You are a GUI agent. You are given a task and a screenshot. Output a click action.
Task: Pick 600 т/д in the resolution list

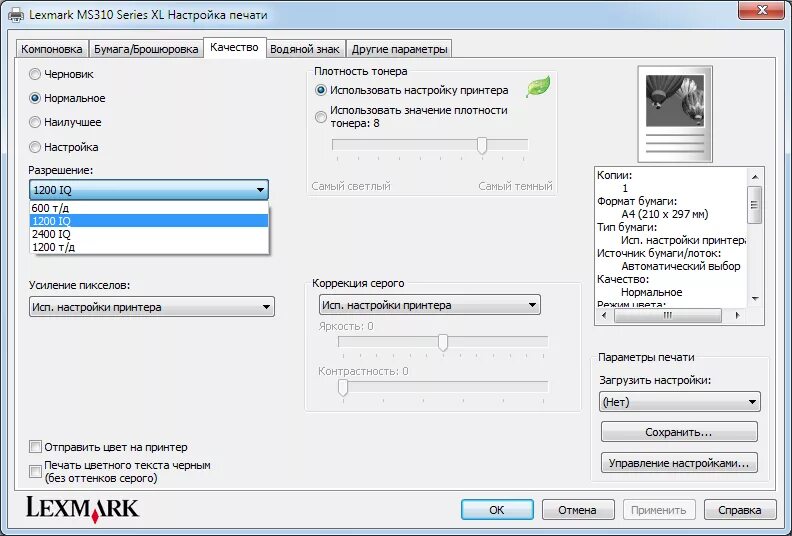[x=148, y=208]
